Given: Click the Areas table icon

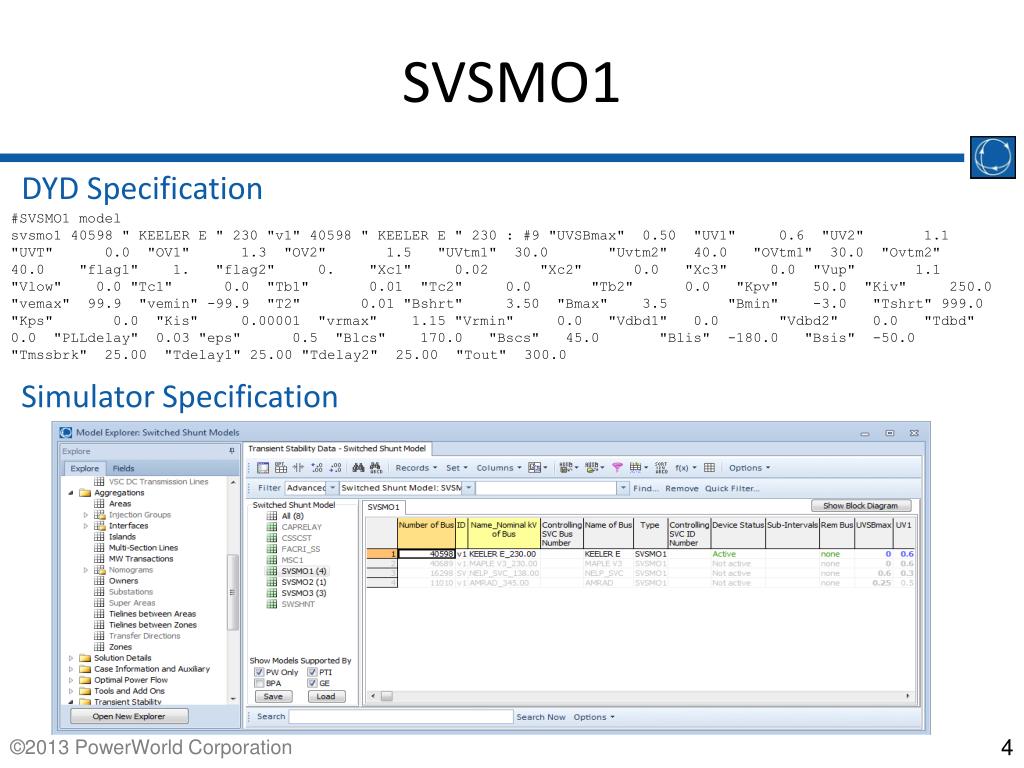Looking at the screenshot, I should click(x=99, y=504).
